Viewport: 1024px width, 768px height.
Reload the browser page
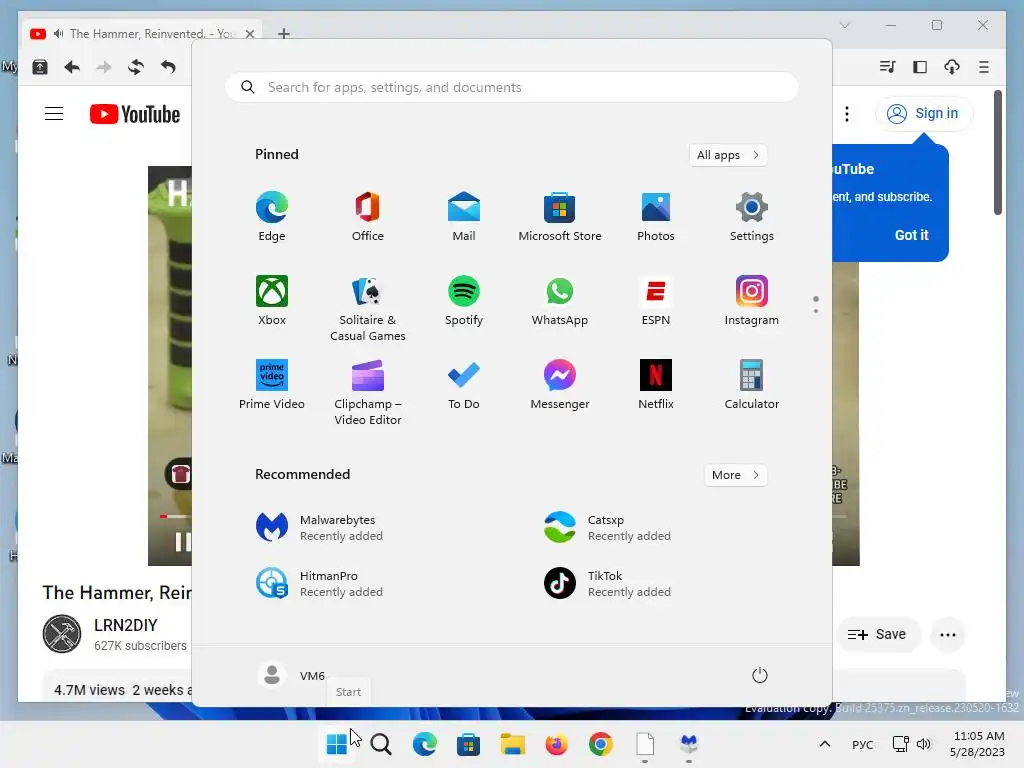click(x=135, y=67)
